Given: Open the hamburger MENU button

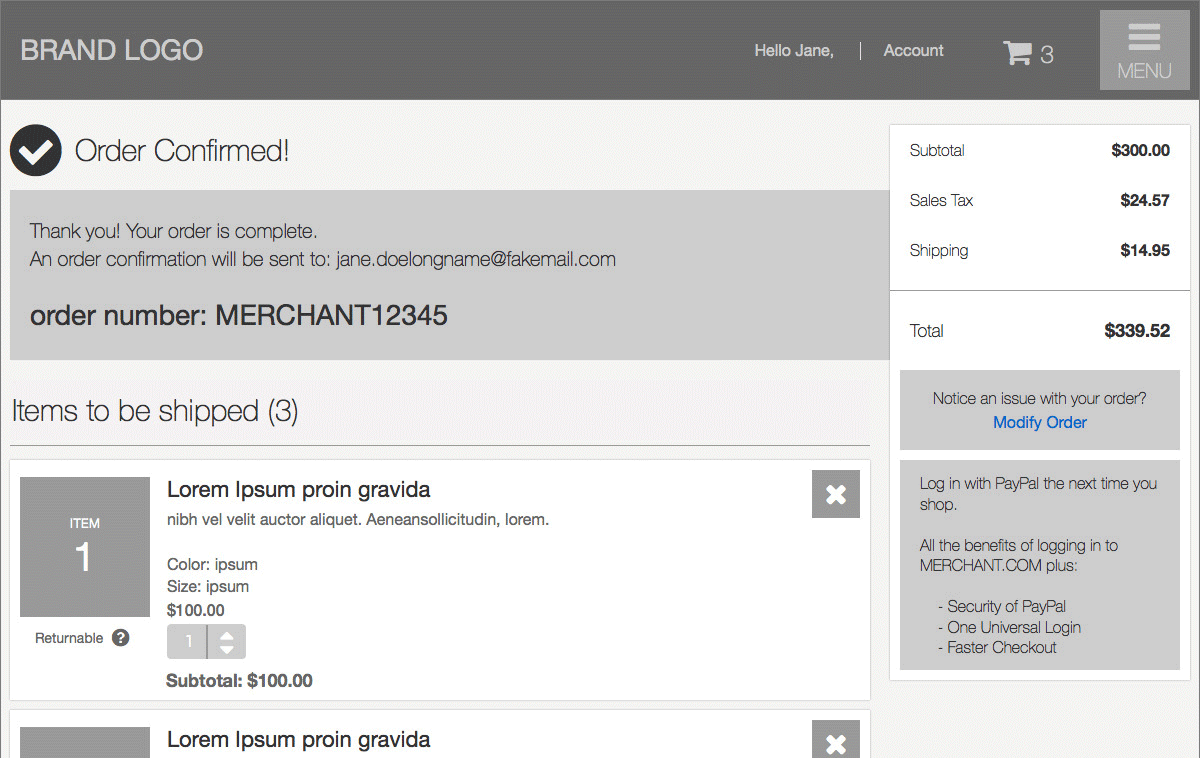Looking at the screenshot, I should [x=1144, y=51].
